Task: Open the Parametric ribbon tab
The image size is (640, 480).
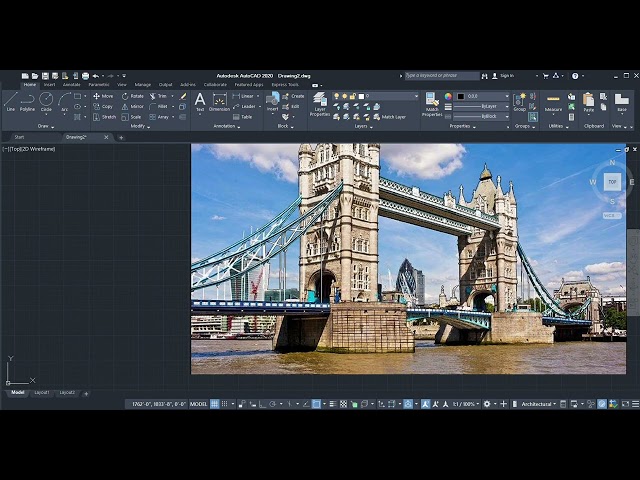Action: [99, 85]
